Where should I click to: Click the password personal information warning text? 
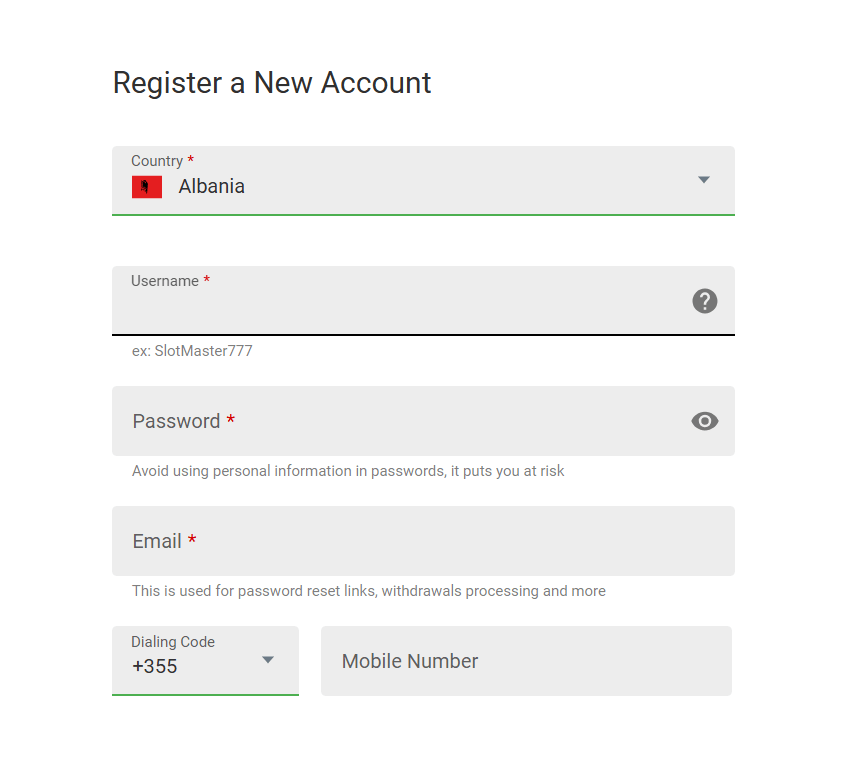tap(348, 471)
